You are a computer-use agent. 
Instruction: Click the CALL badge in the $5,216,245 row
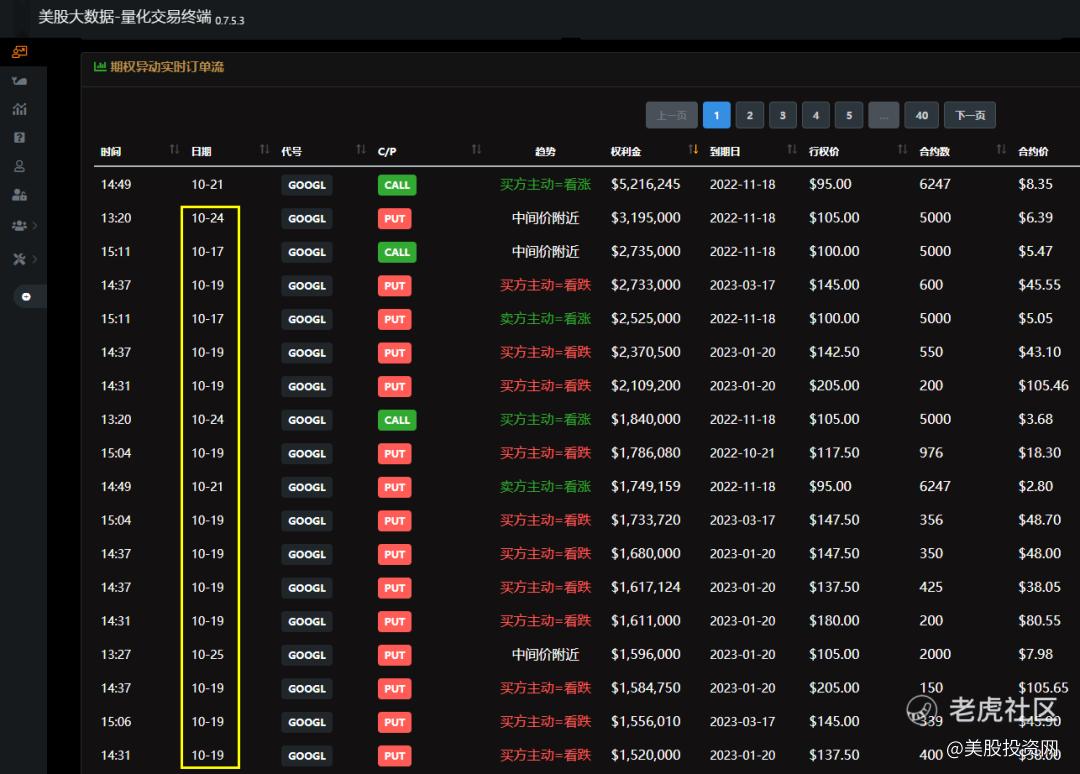point(397,185)
